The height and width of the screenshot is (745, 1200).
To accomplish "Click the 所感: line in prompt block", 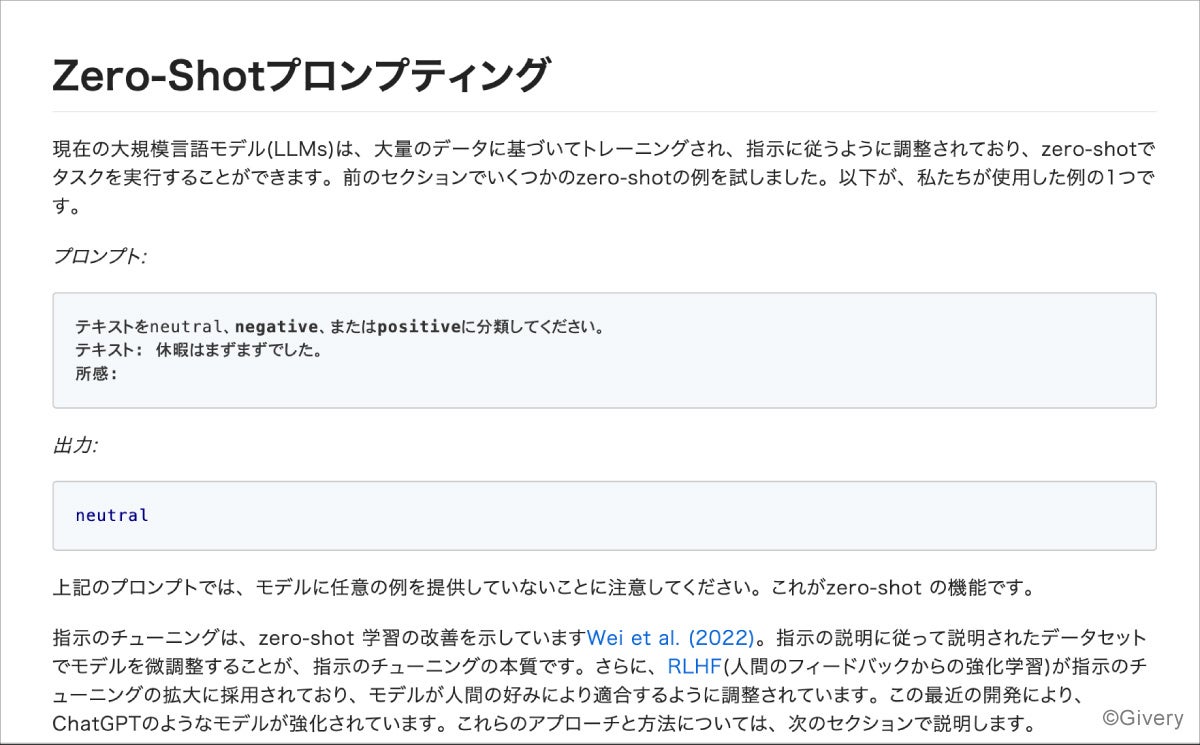I will (x=96, y=375).
